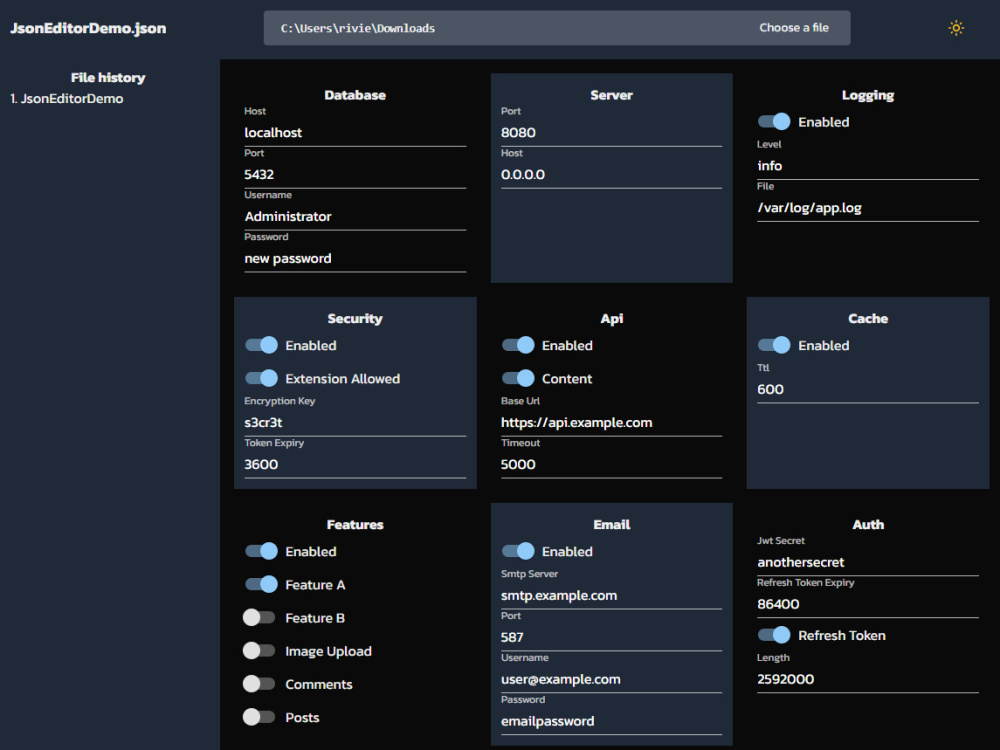Edit the Auth Length field 2592000
The width and height of the screenshot is (1000, 750).
tap(868, 680)
